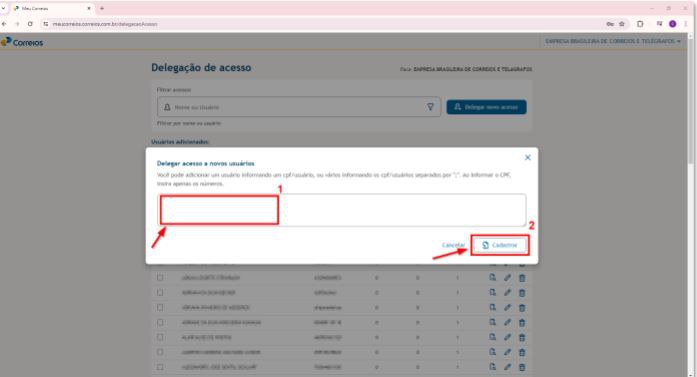Tick the checkbox of the first fully visible user row
Image resolution: width=697 pixels, height=377 pixels.
(160, 277)
